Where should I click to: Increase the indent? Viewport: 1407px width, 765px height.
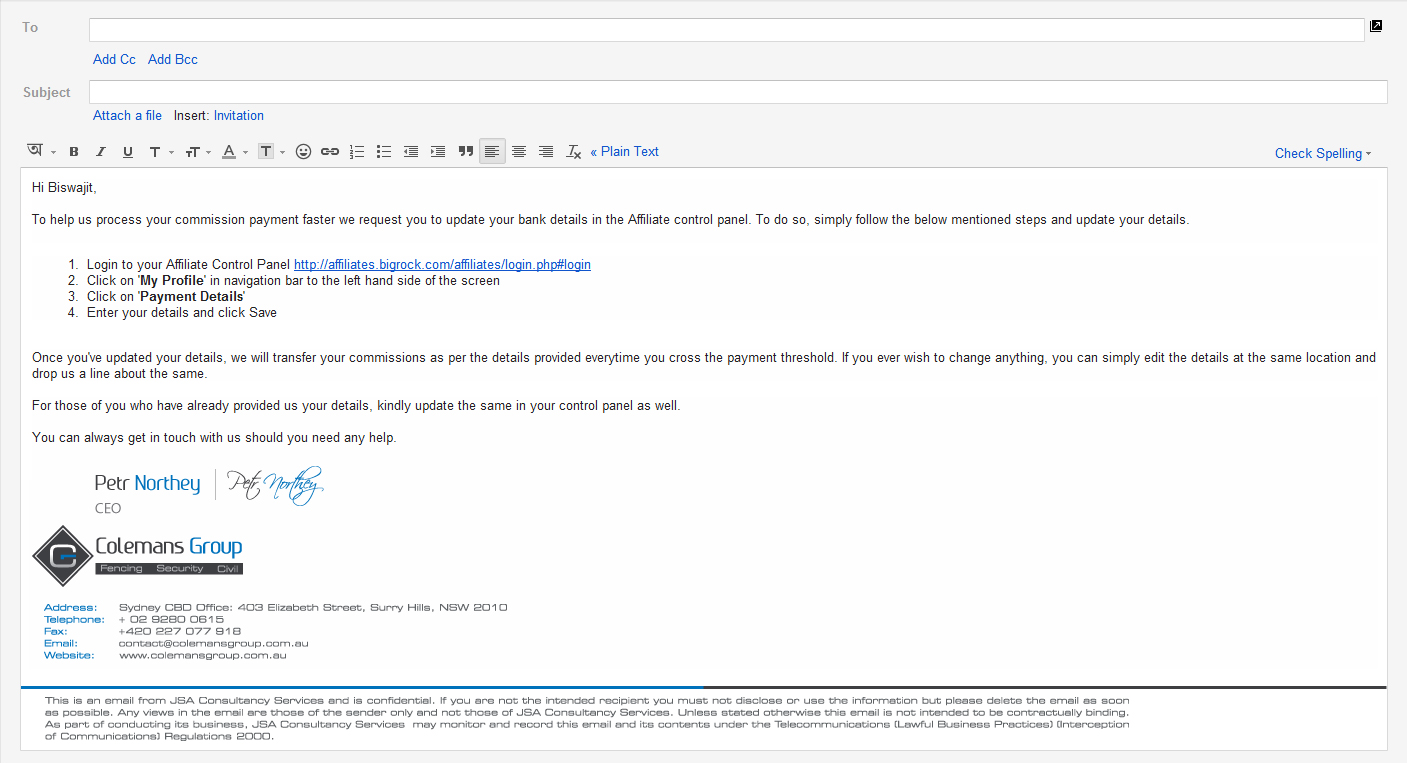(438, 152)
